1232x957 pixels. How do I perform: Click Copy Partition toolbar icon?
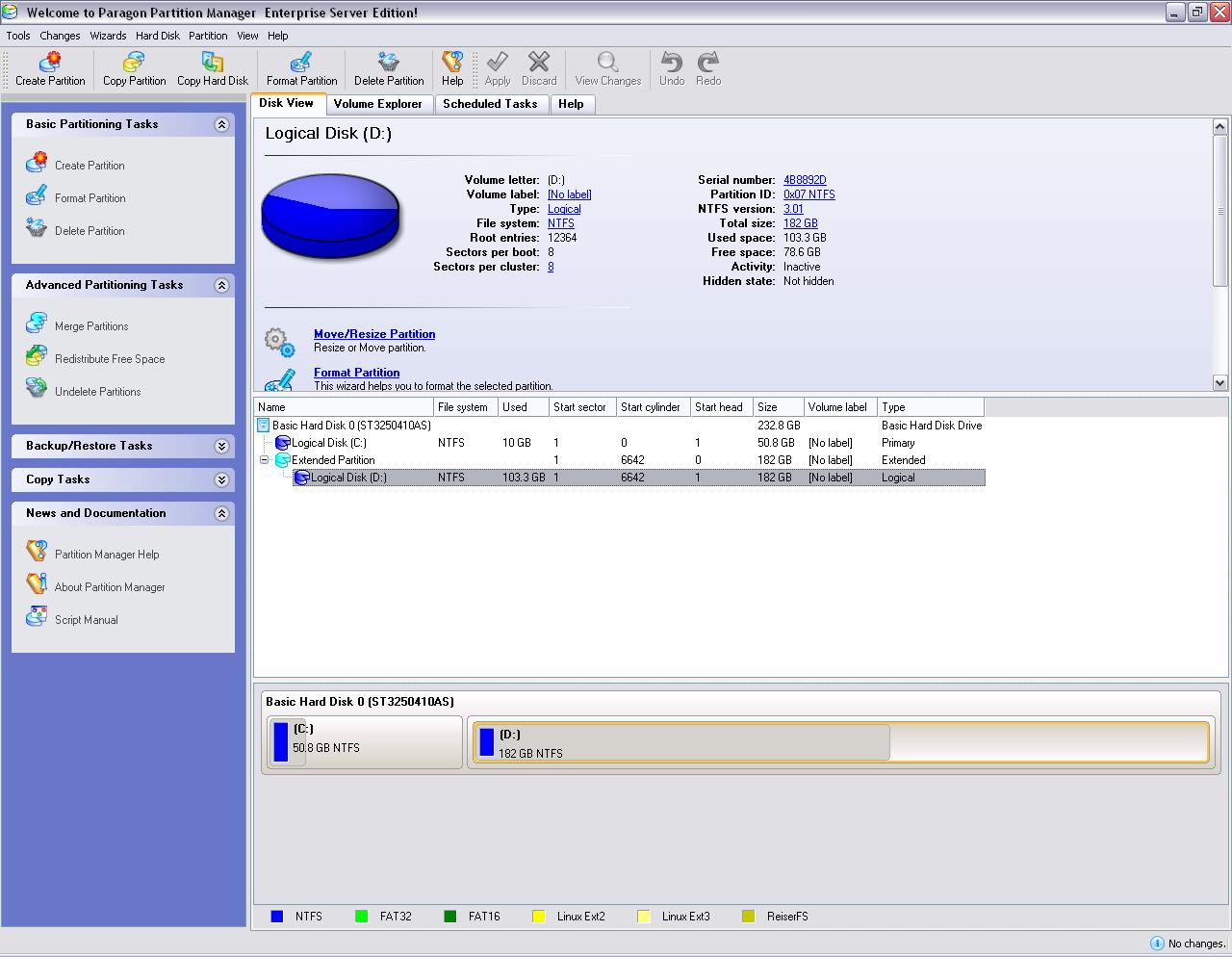click(134, 63)
